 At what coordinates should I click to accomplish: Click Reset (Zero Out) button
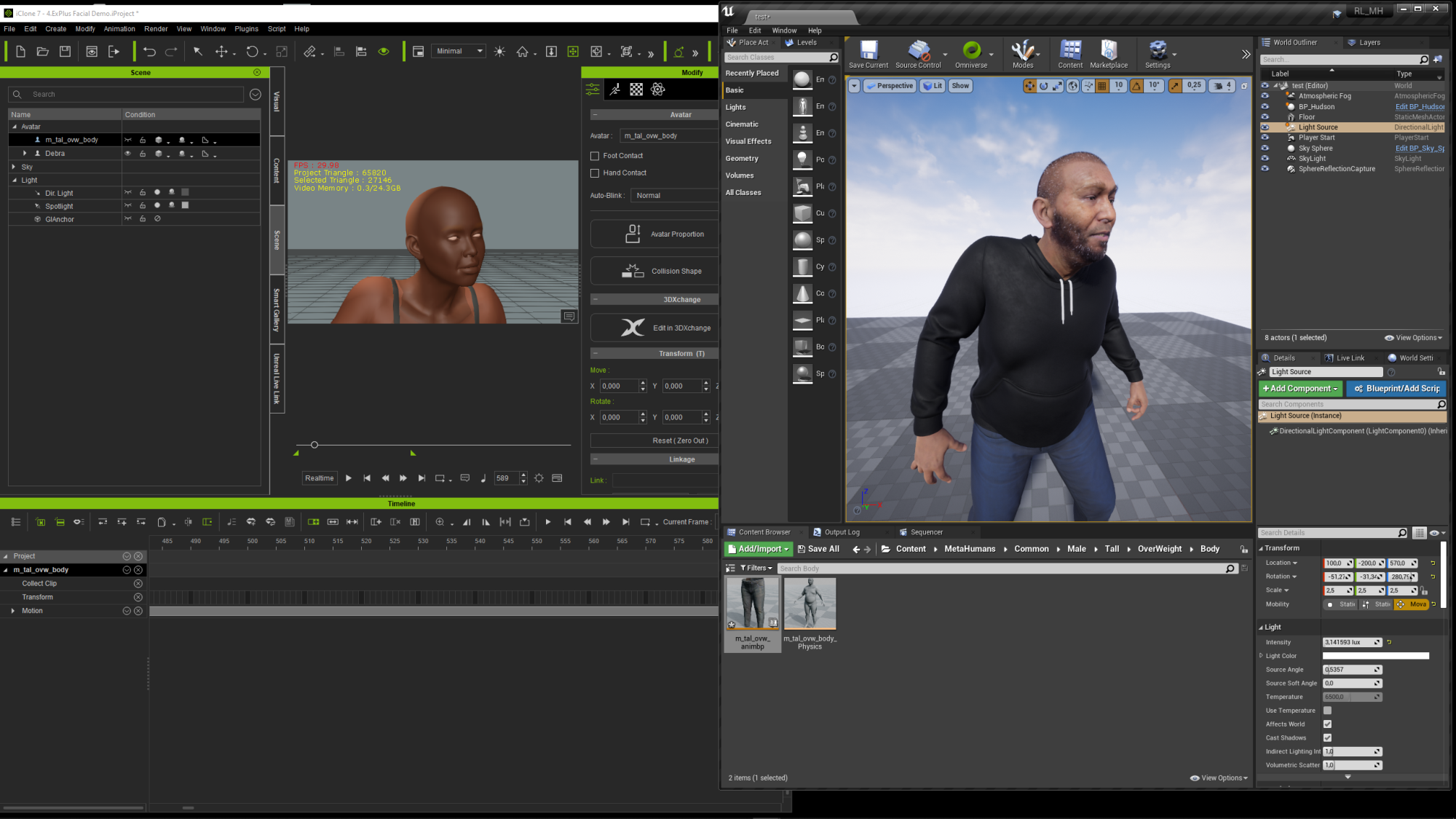coord(654,441)
